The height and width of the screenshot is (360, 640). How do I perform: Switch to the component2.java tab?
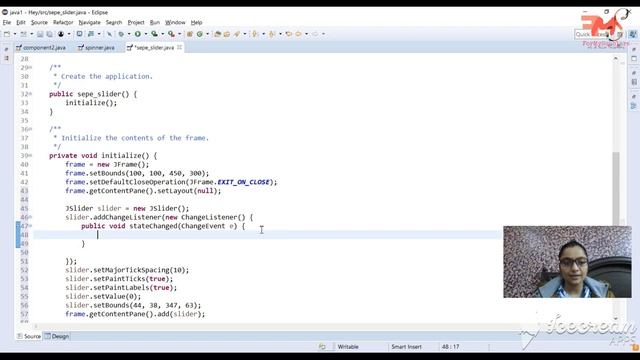(41, 48)
